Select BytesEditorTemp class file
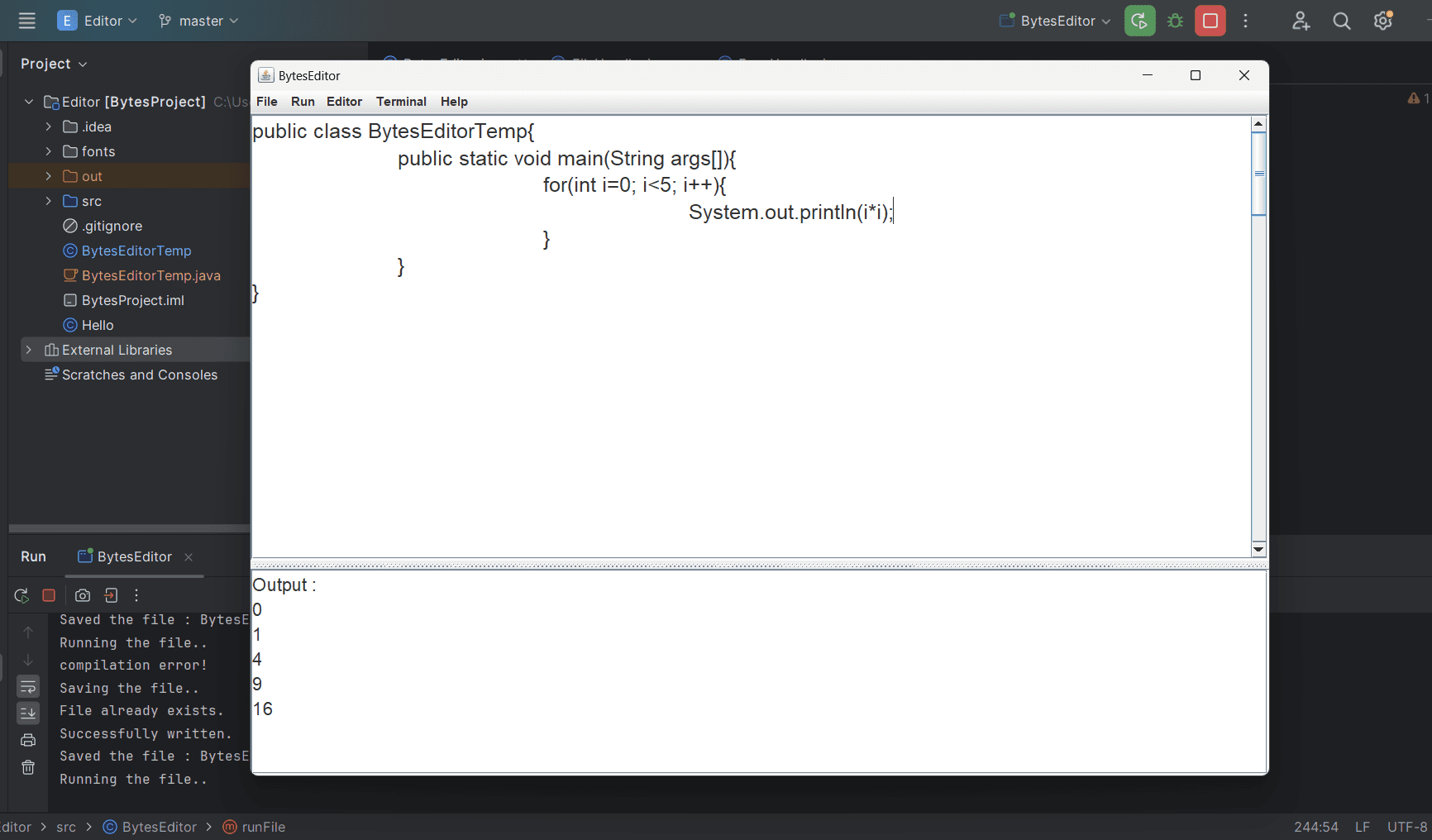 coord(129,251)
